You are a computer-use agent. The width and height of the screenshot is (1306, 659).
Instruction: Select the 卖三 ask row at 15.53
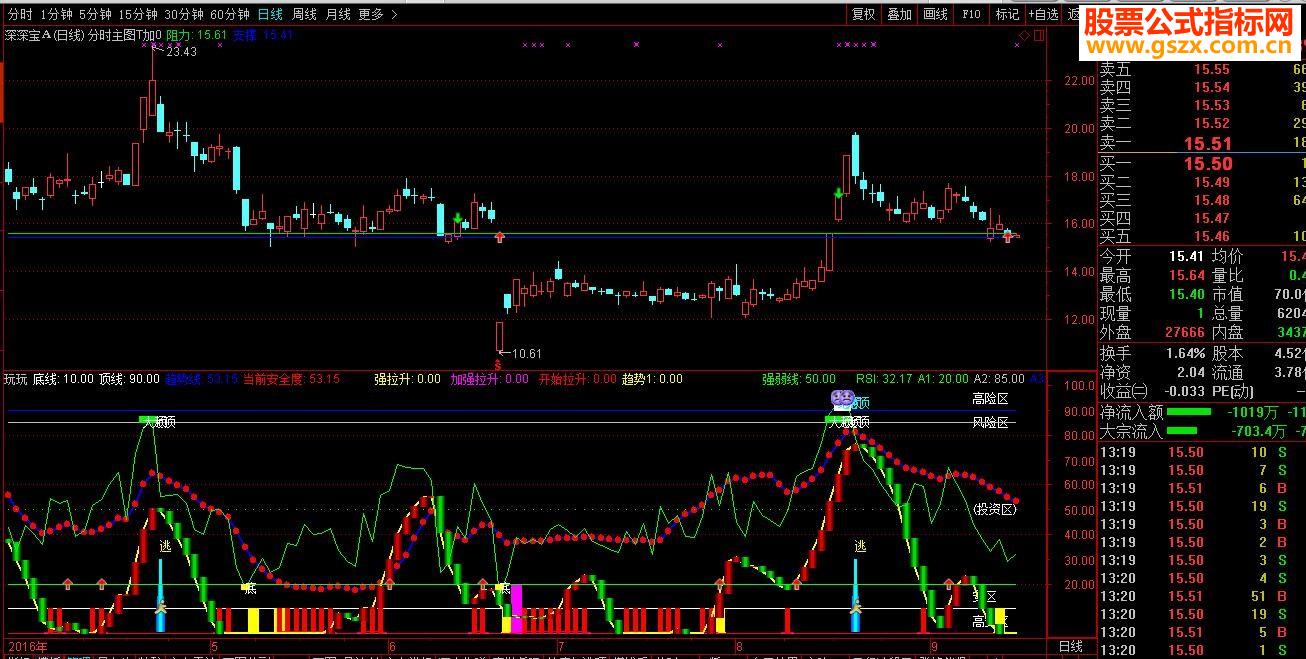coord(1202,105)
